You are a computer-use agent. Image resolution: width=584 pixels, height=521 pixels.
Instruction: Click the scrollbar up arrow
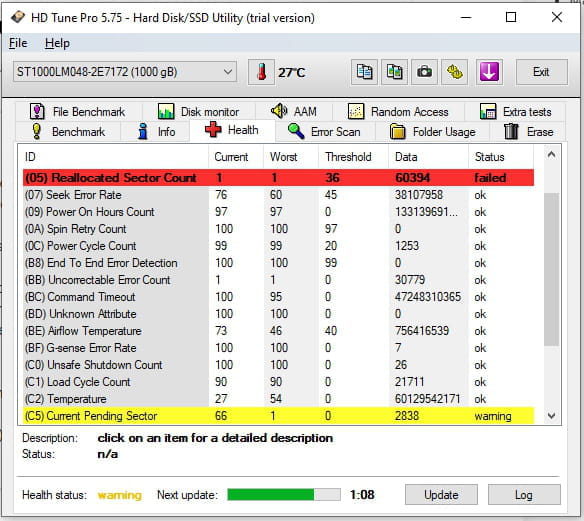click(x=552, y=155)
